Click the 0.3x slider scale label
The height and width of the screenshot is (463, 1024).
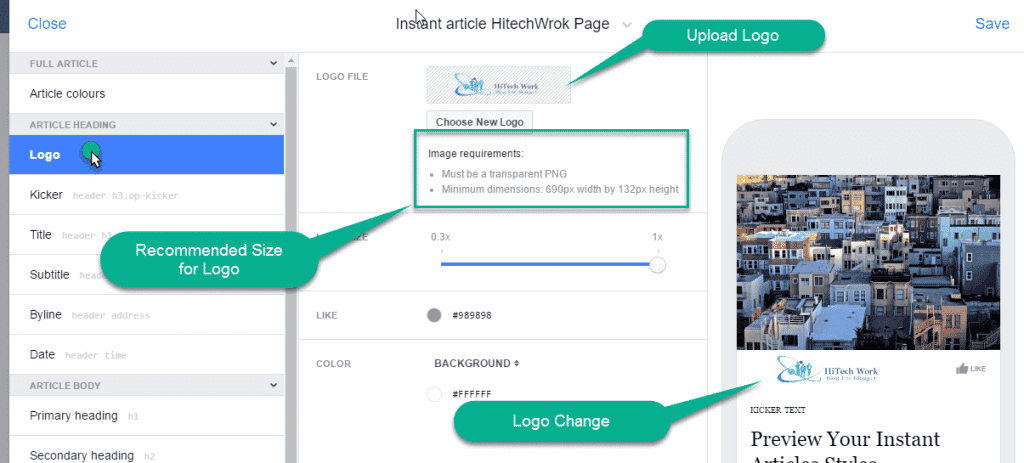(440, 236)
